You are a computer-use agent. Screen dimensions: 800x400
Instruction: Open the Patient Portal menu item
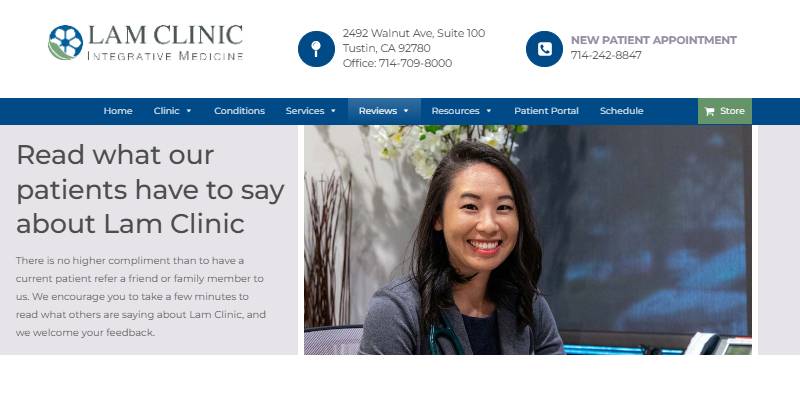[546, 111]
